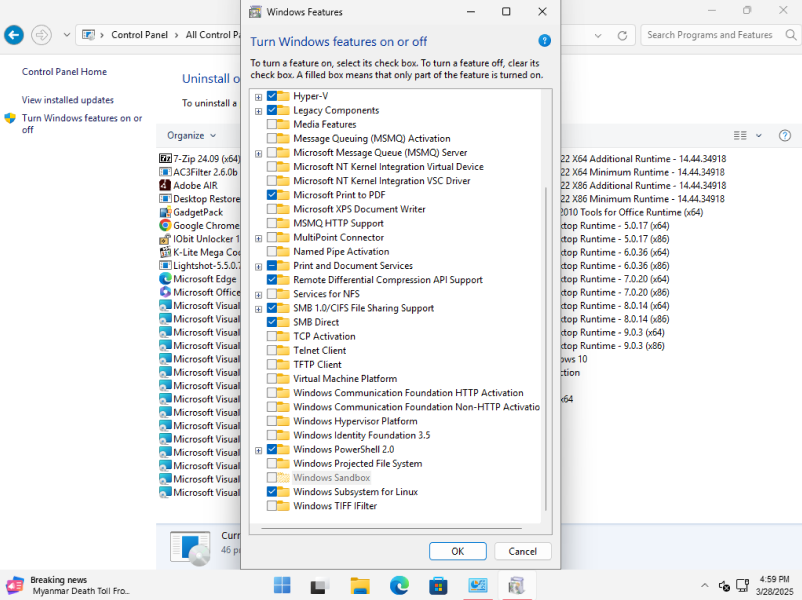Click the All Control Panel Items breadcrumb

coord(213,35)
